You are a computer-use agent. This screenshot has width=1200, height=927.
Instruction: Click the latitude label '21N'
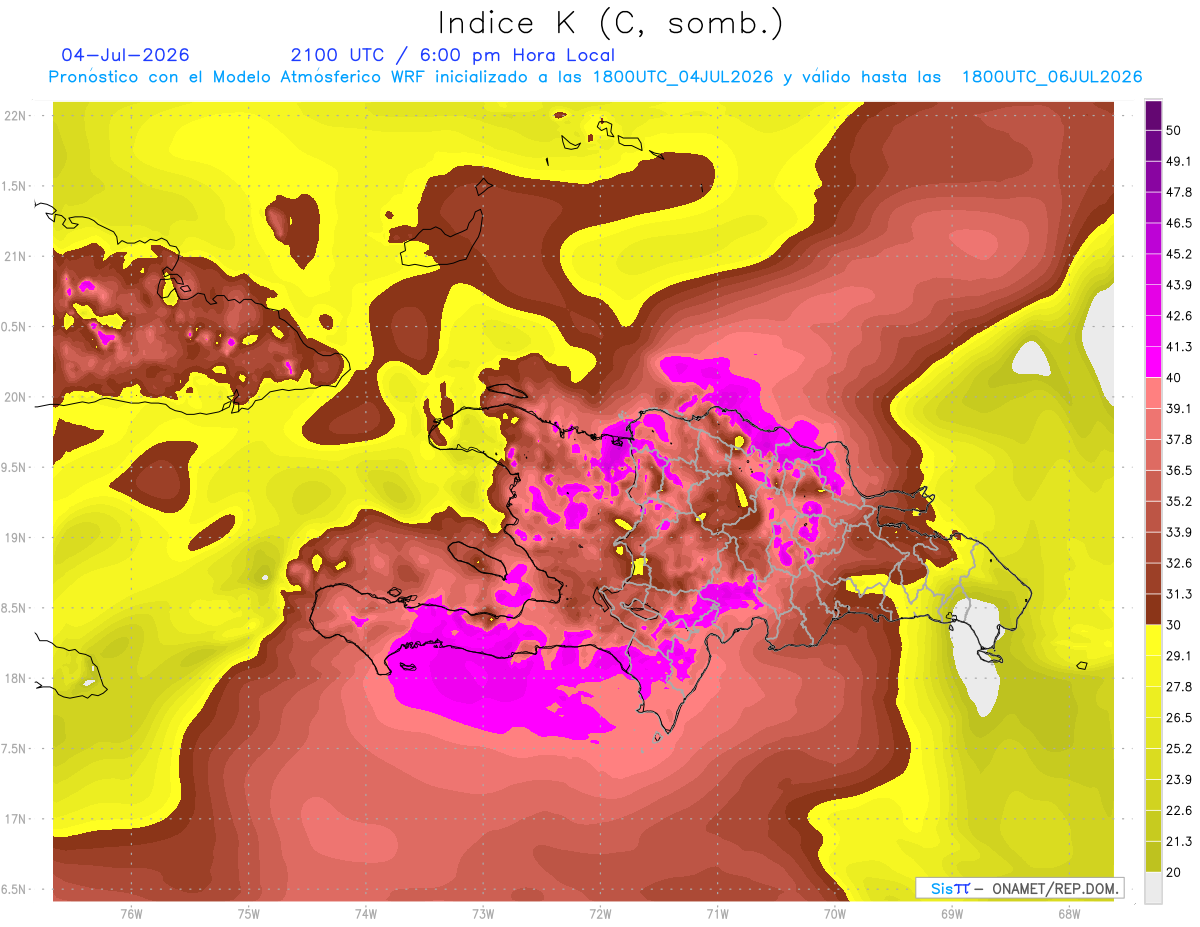[16, 257]
